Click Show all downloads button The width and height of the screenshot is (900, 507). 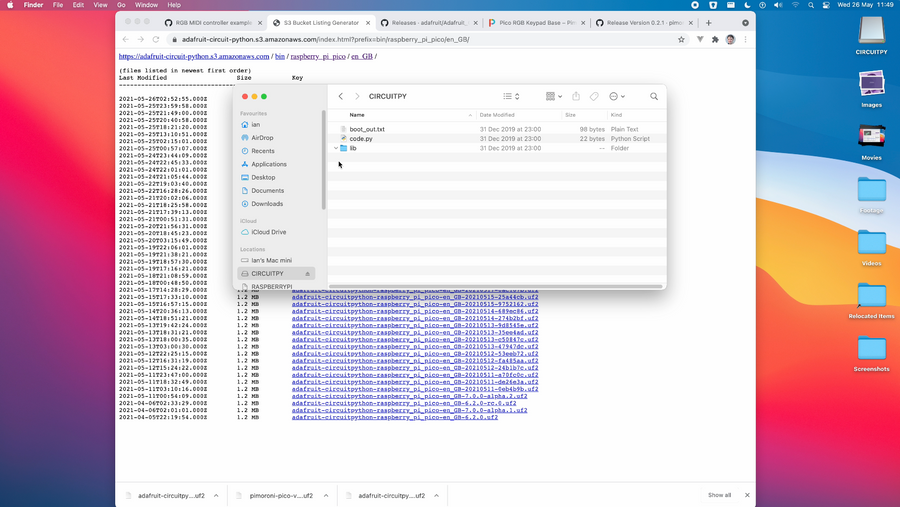719,495
